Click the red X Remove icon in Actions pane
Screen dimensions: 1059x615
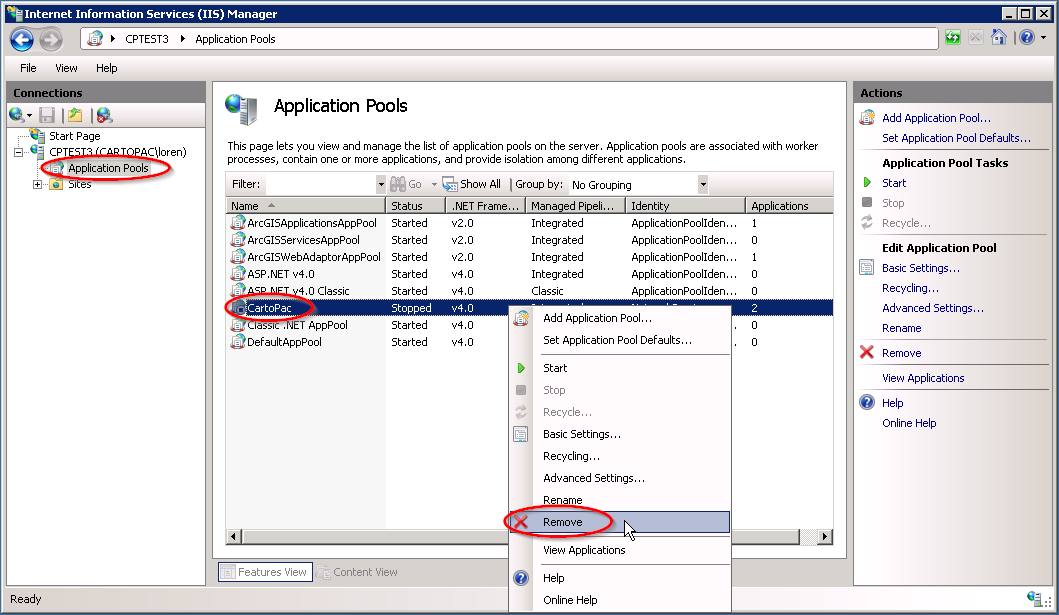tap(867, 352)
